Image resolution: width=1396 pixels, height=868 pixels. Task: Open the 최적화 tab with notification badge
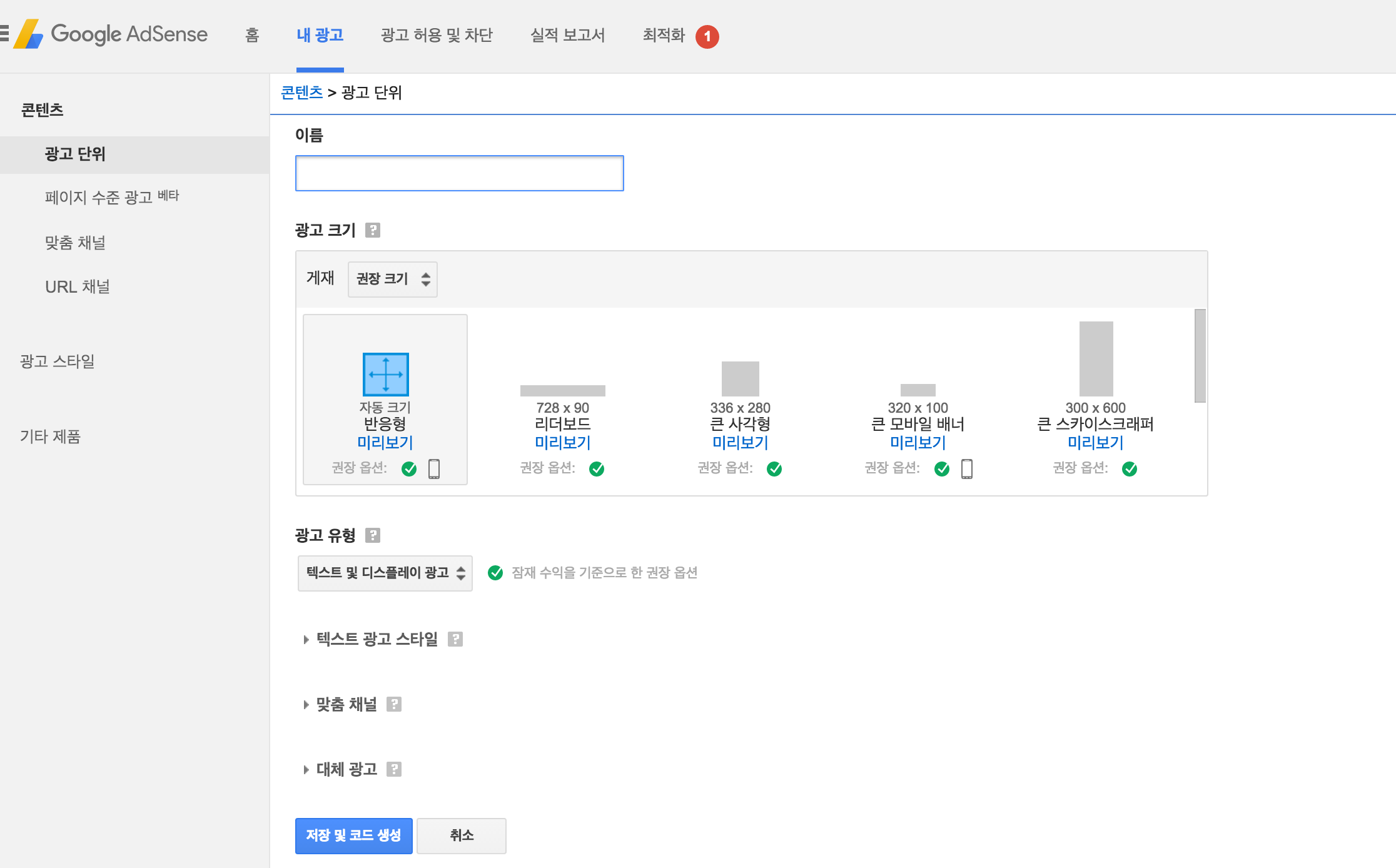tap(664, 36)
